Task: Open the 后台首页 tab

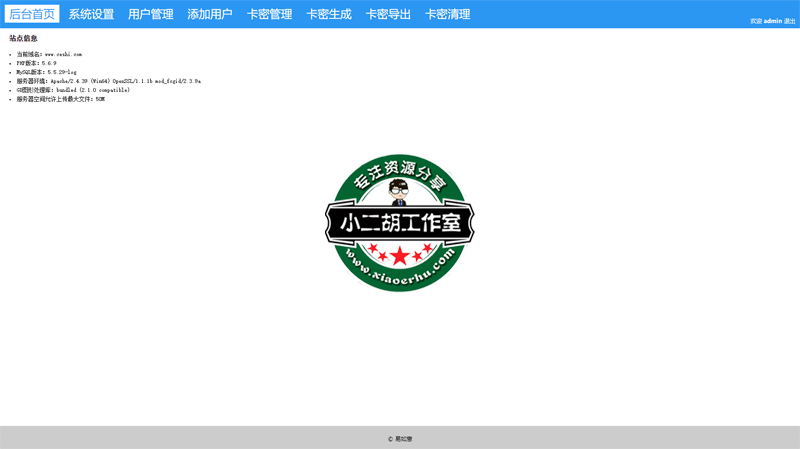Action: click(x=32, y=14)
